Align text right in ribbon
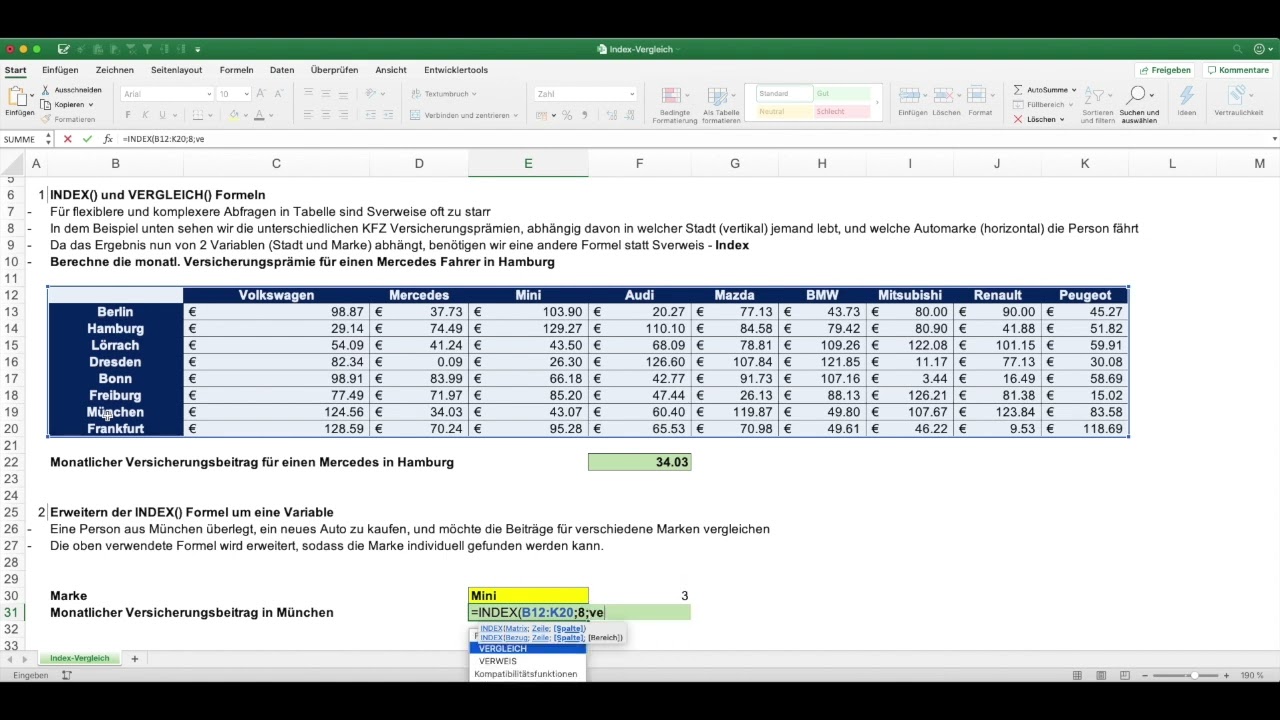Screen dimensions: 1280x720 [x=343, y=115]
